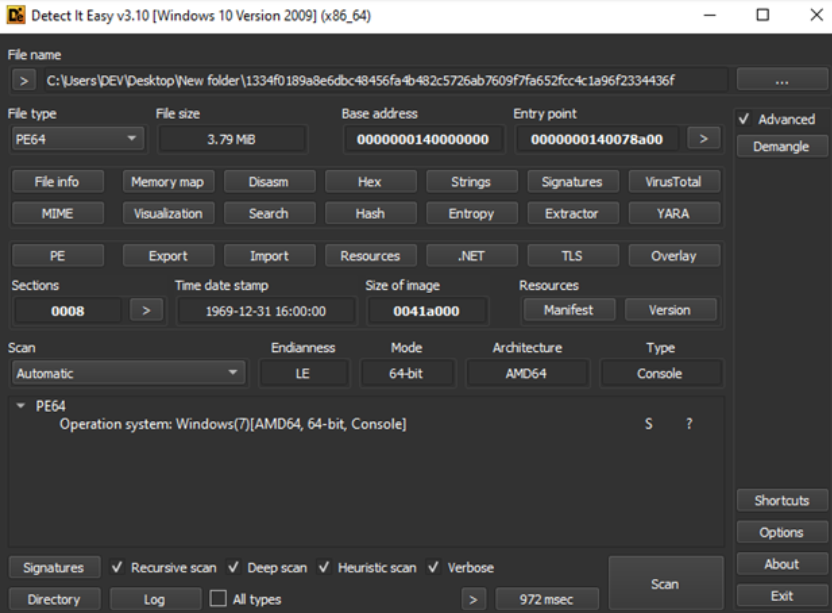The image size is (832, 613).
Task: Maximize the Detect It Easy window
Action: pyautogui.click(x=762, y=15)
